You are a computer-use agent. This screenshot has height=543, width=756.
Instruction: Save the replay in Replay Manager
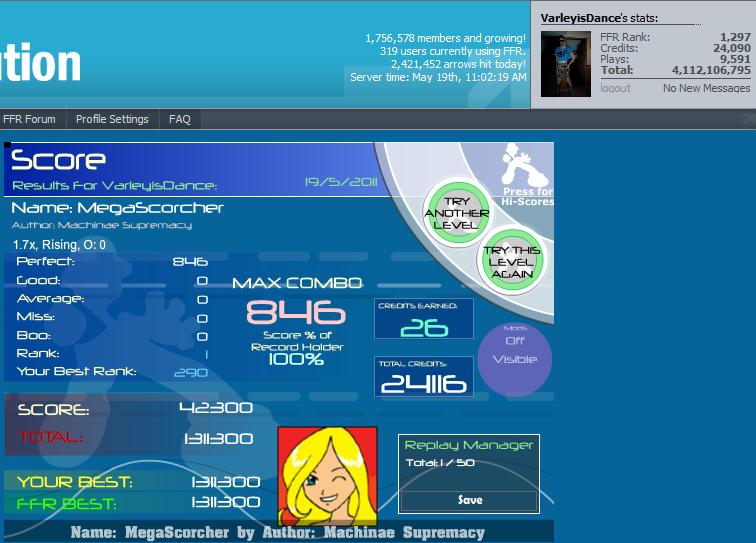pyautogui.click(x=469, y=501)
